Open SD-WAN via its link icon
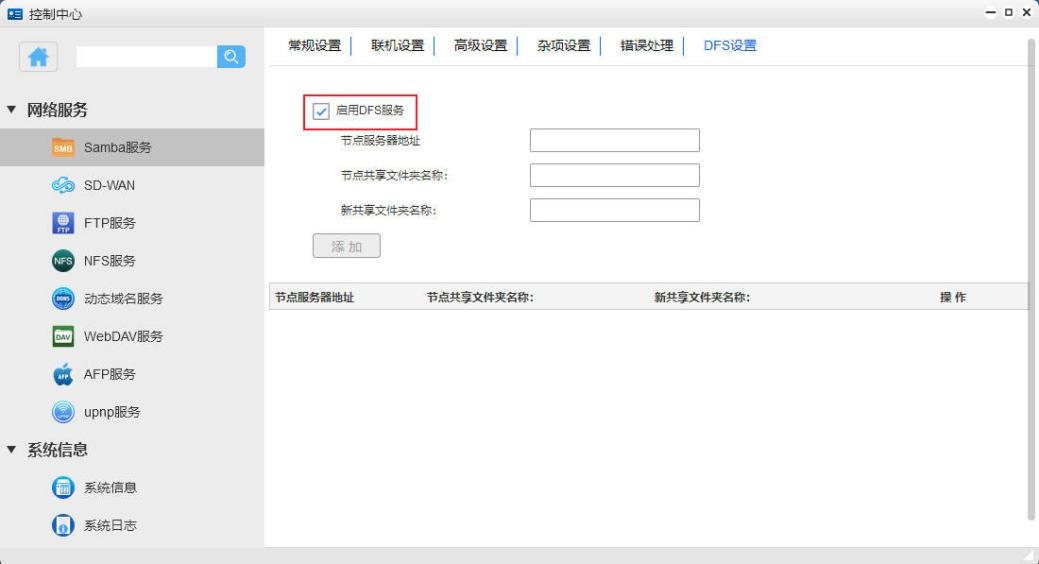This screenshot has height=564, width=1039. 63,185
